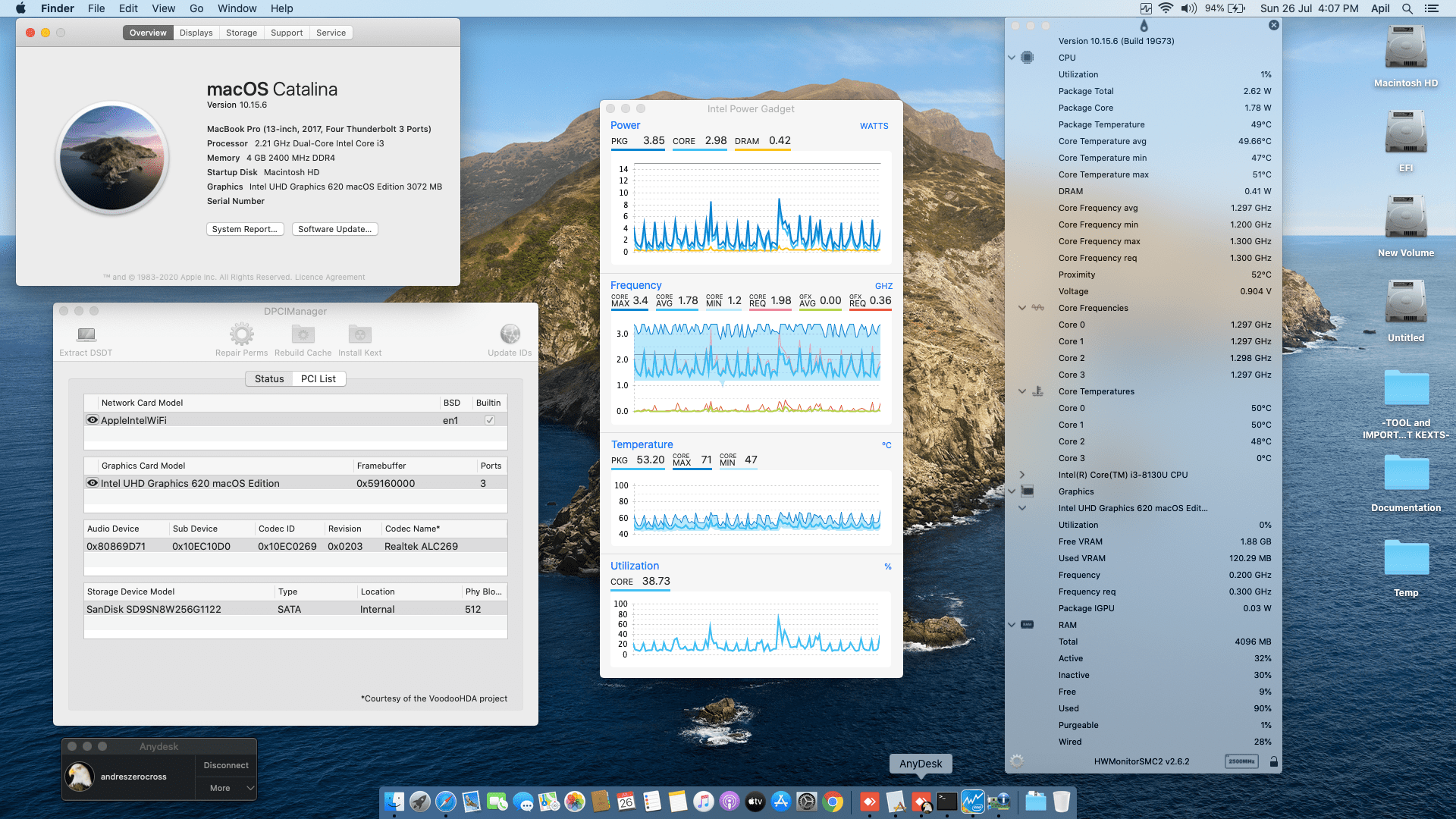Select Untitled drive on desktop
The height and width of the screenshot is (819, 1456).
[x=1405, y=303]
